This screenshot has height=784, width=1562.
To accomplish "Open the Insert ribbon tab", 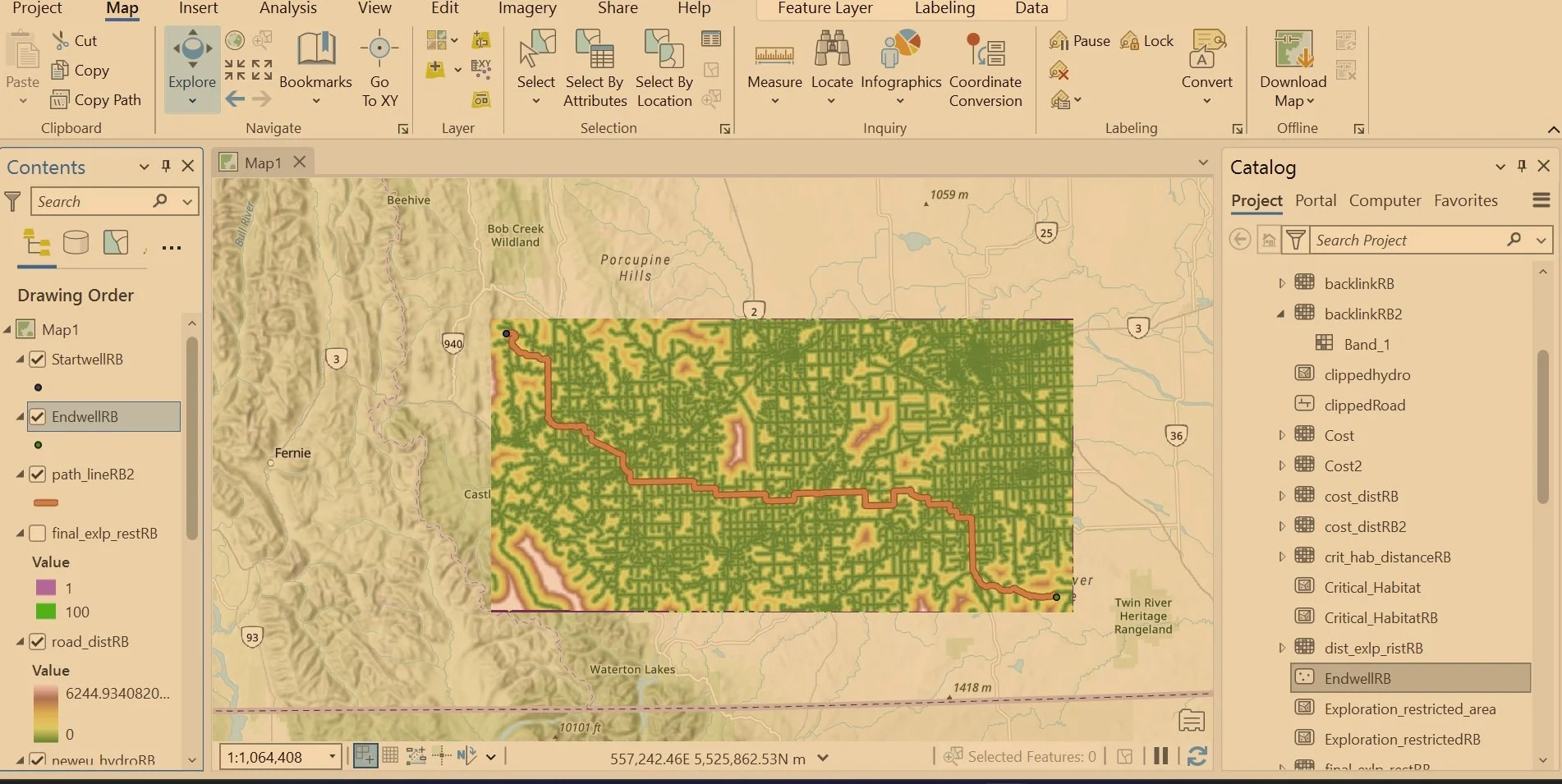I will coord(198,8).
